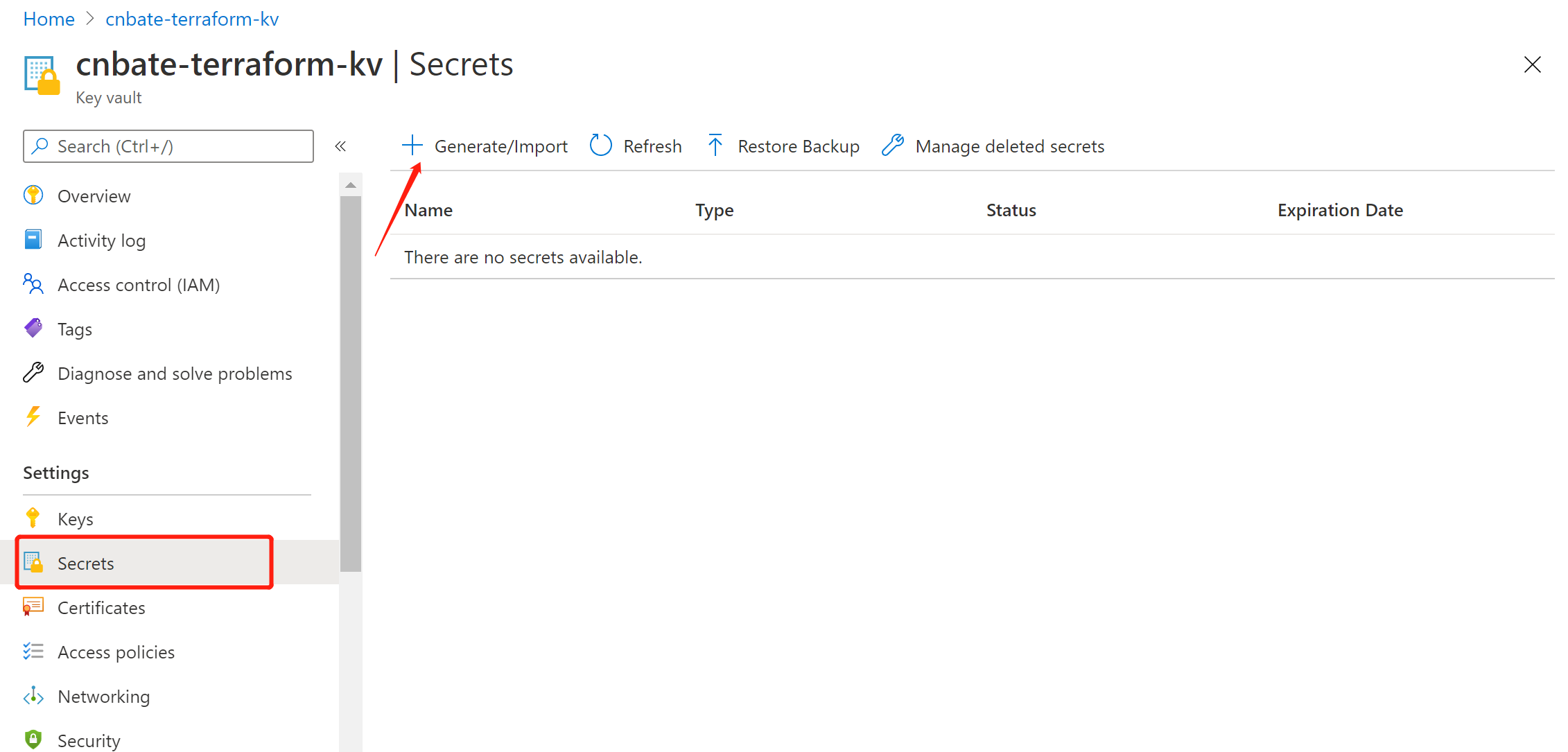The width and height of the screenshot is (1568, 752).
Task: Click the Restore Backup upload arrow icon
Action: pos(715,146)
